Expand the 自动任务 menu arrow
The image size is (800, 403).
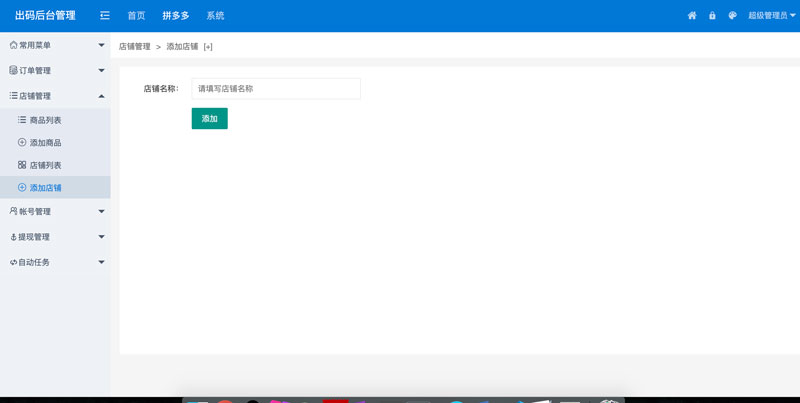[102, 262]
